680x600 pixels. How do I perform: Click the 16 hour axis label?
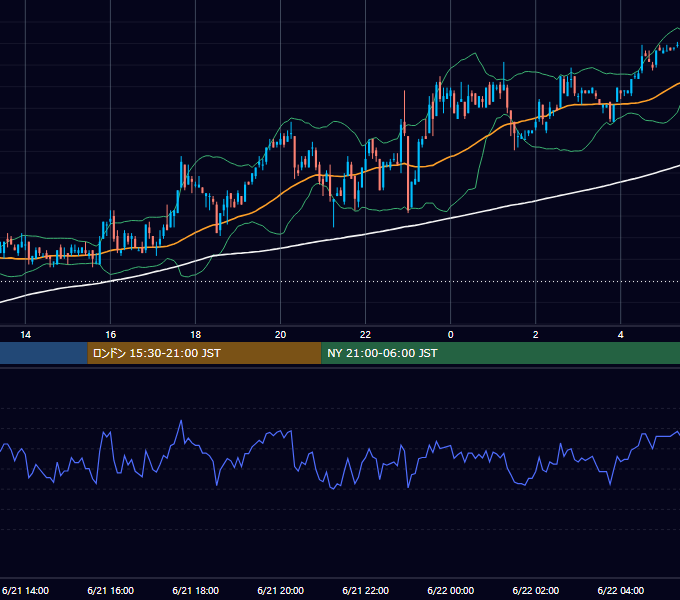pyautogui.click(x=111, y=335)
